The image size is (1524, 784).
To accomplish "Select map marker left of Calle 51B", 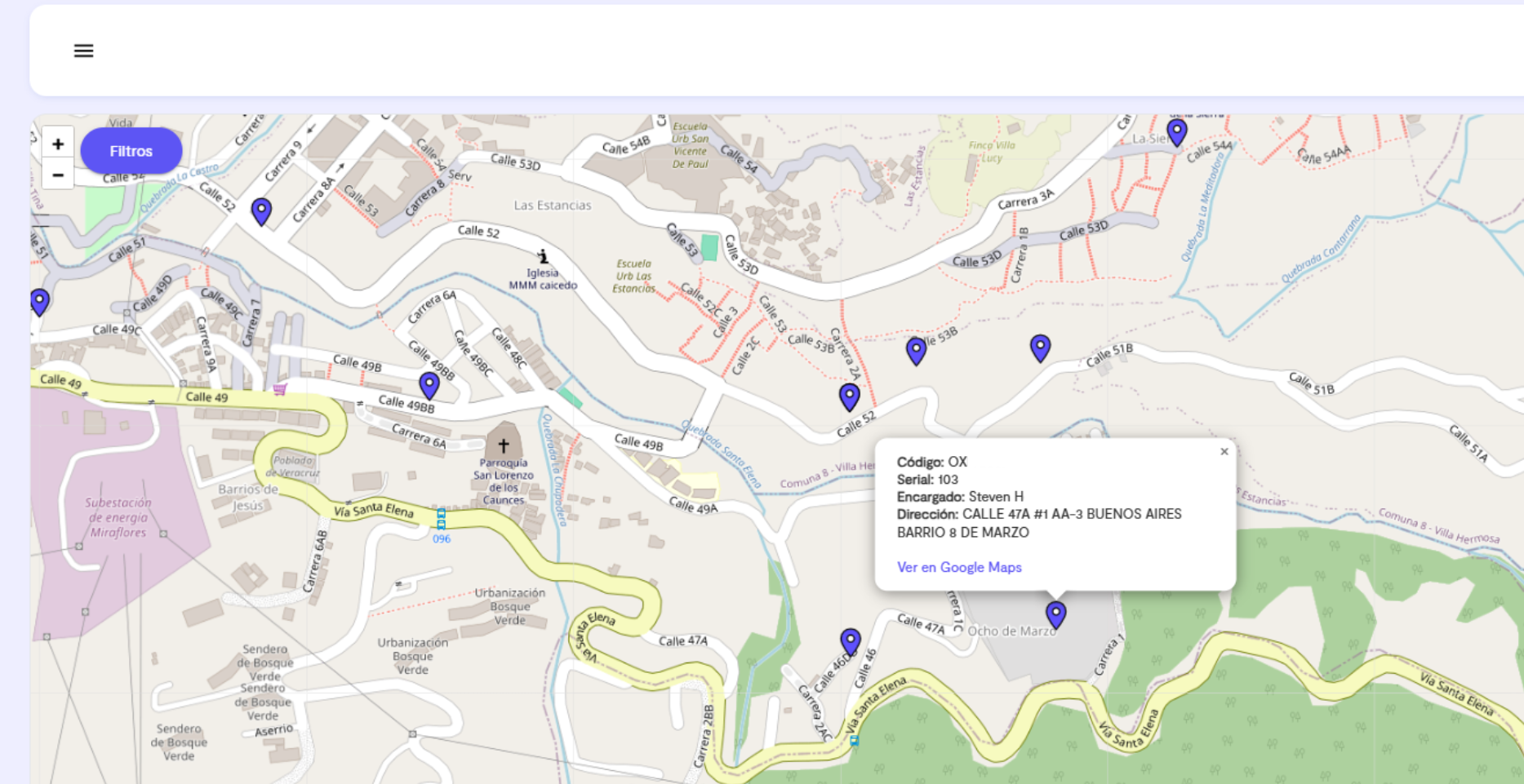I will (1040, 349).
